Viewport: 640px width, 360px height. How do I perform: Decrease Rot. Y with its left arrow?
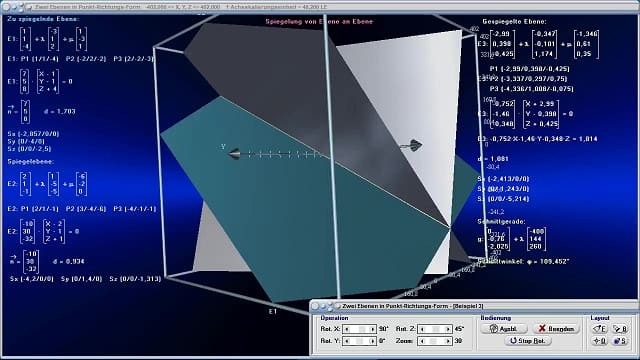[x=347, y=341]
